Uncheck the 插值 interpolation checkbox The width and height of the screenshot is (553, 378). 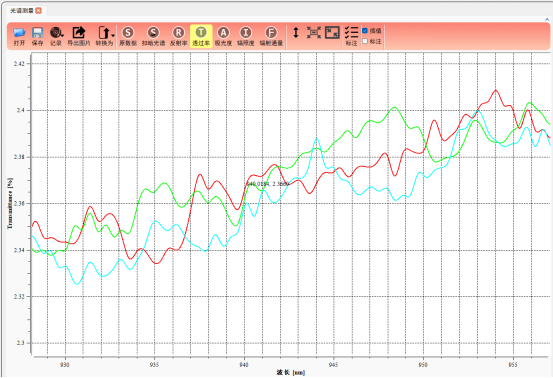tap(365, 31)
